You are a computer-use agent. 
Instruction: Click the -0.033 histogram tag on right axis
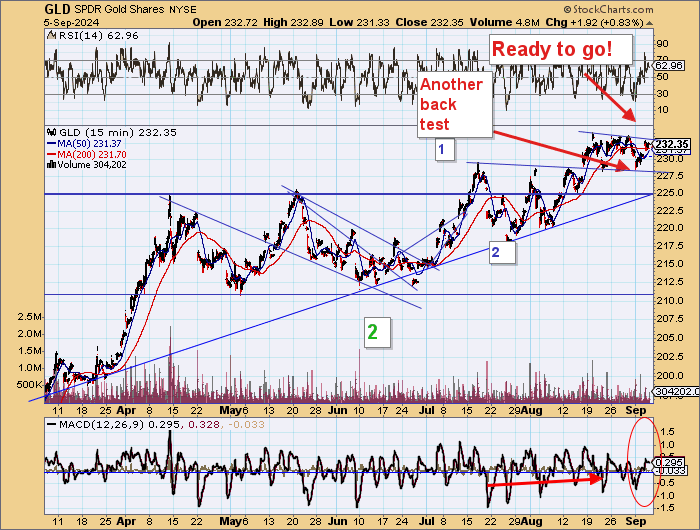coord(669,471)
